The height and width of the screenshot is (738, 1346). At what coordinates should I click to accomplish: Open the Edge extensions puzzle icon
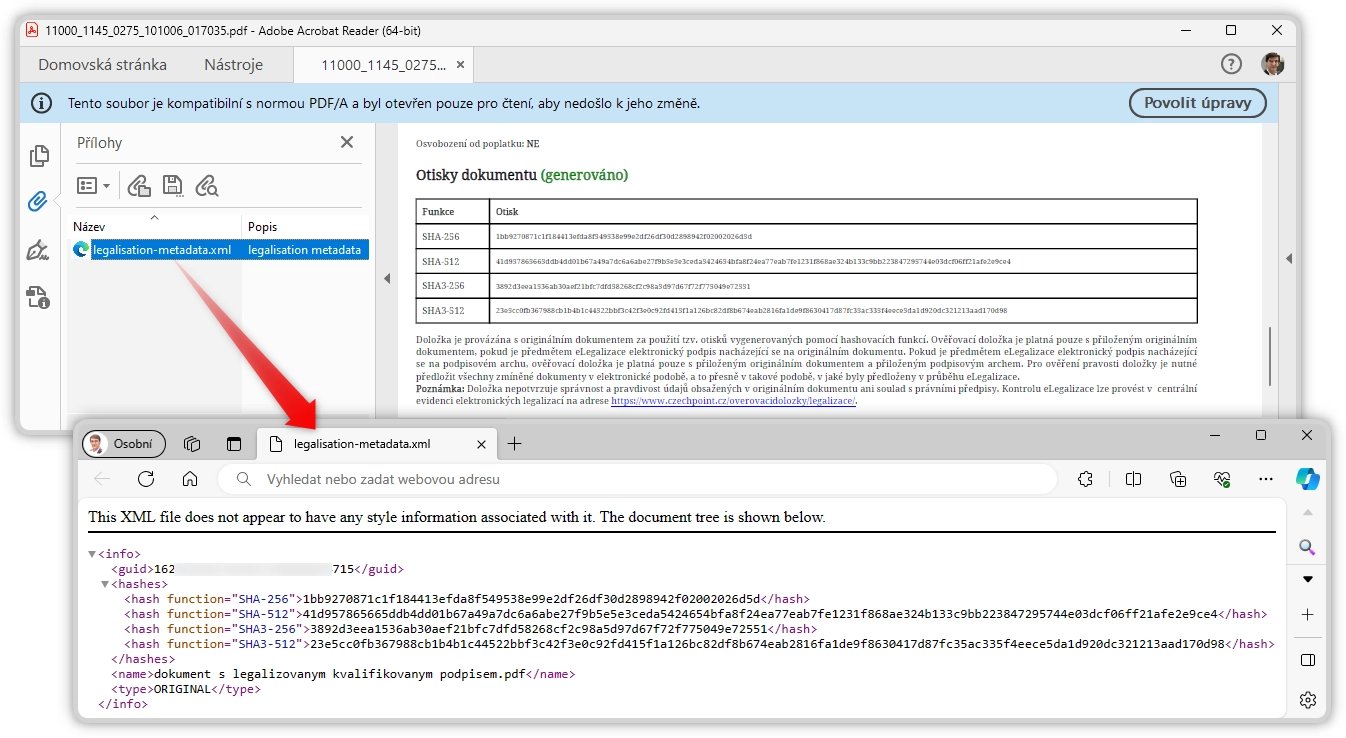point(1085,480)
